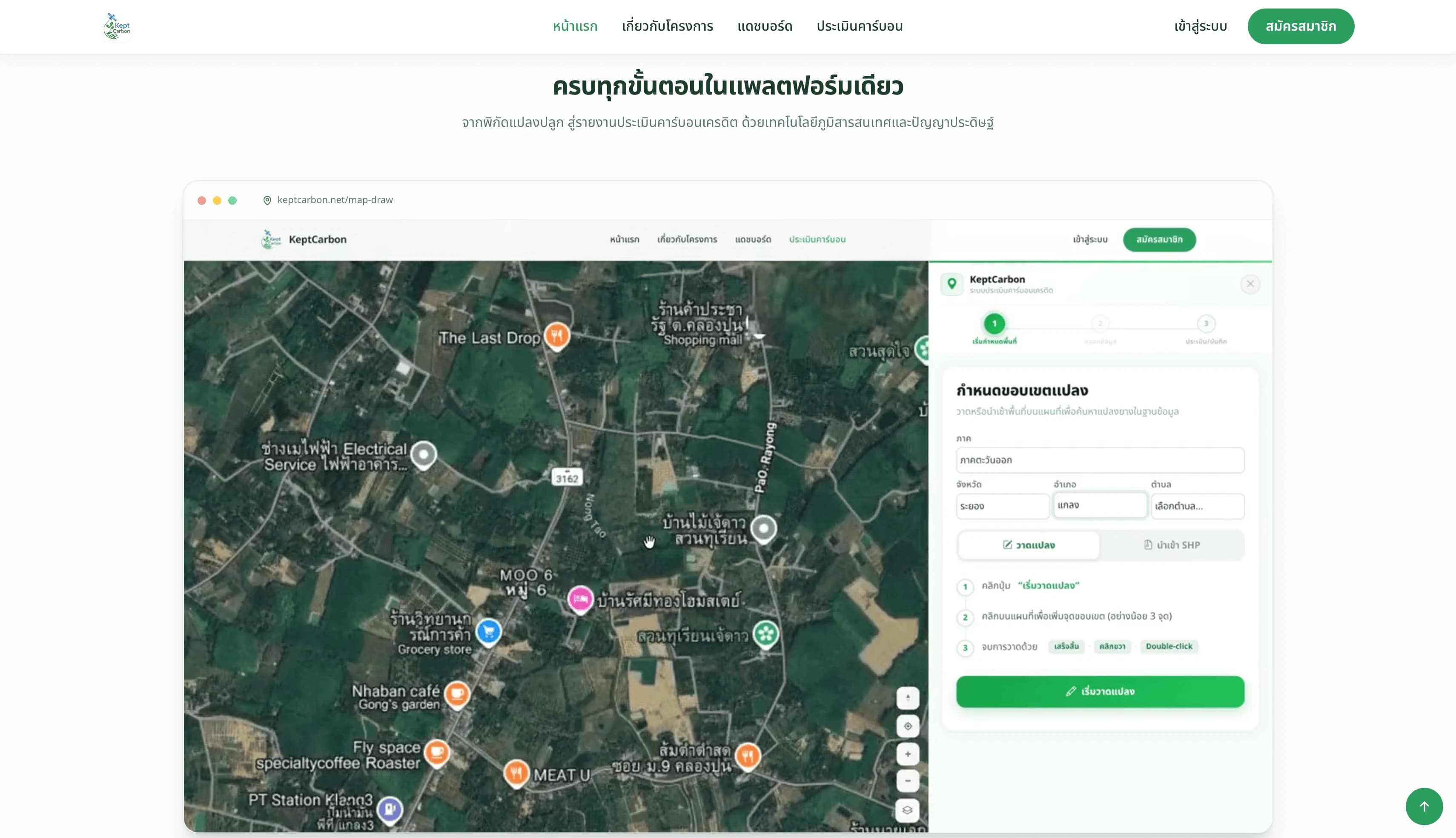Select ประเมินคาร์บอน in the demo preview navbar
The image size is (1456, 838).
pyautogui.click(x=817, y=239)
